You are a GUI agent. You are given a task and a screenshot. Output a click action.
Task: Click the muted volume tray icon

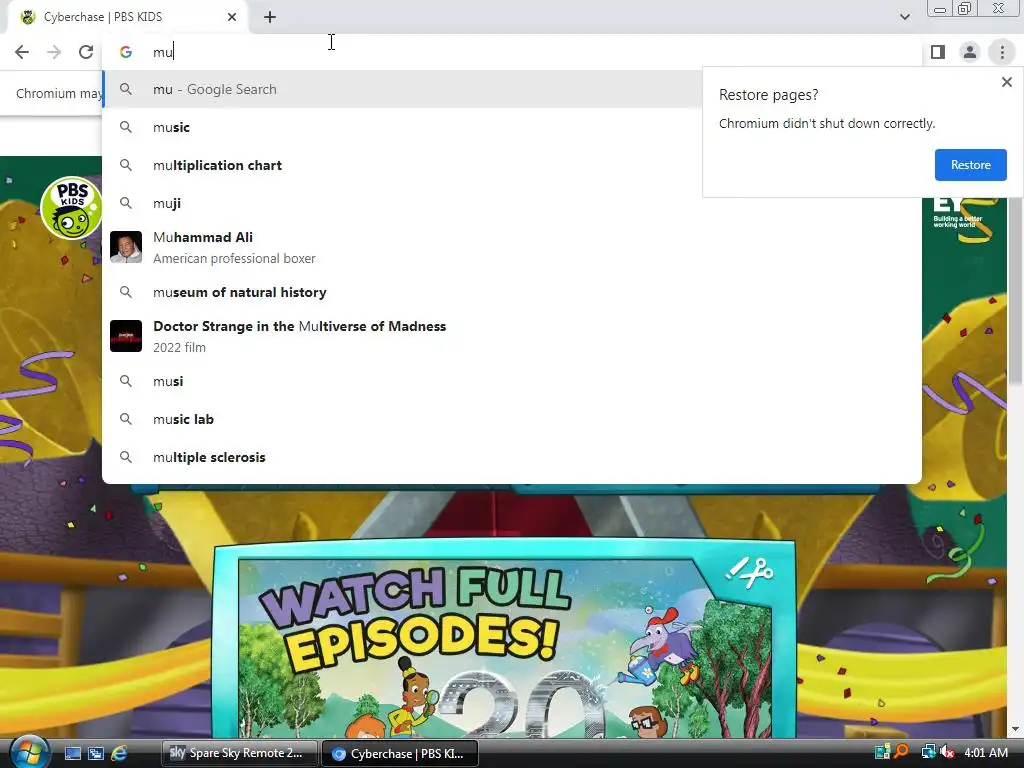tap(947, 752)
